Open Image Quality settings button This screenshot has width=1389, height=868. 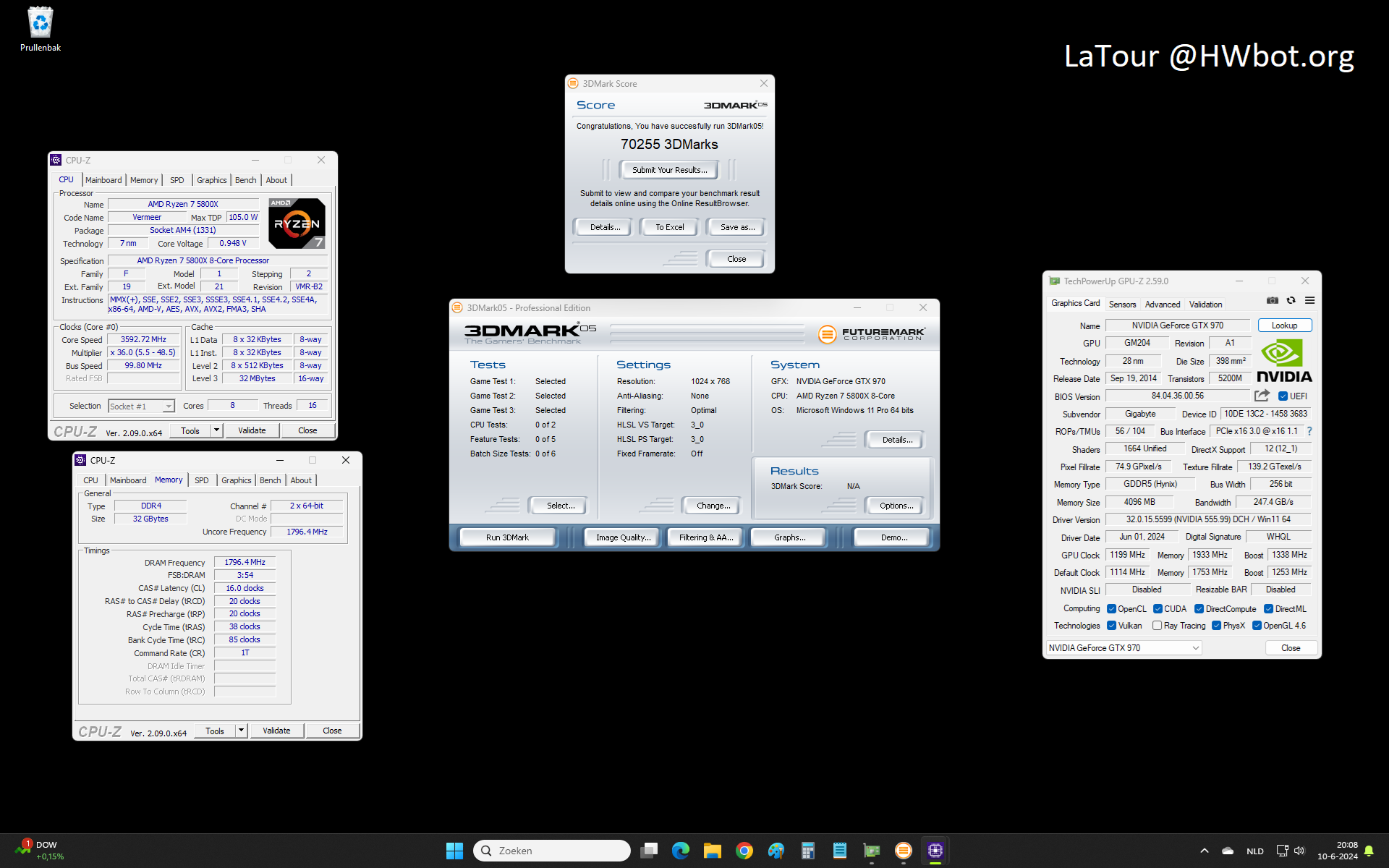(623, 537)
